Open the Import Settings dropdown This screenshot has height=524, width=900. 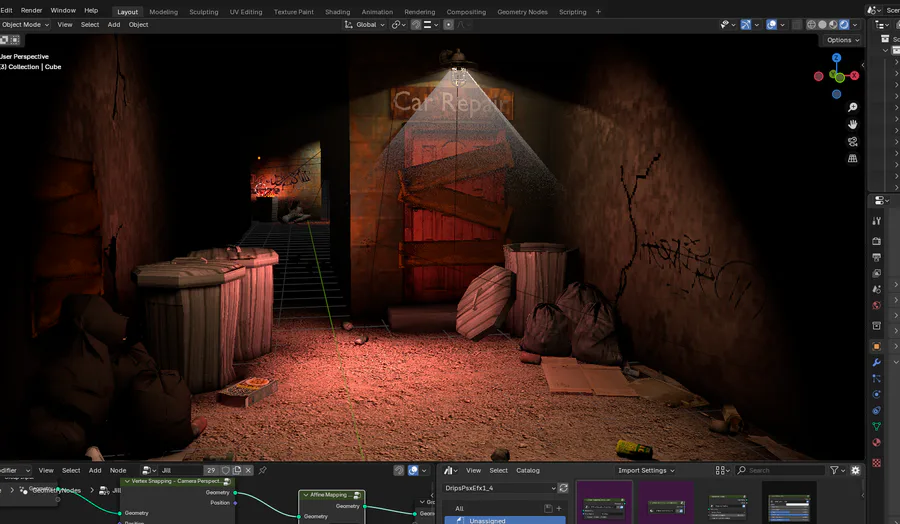[646, 470]
